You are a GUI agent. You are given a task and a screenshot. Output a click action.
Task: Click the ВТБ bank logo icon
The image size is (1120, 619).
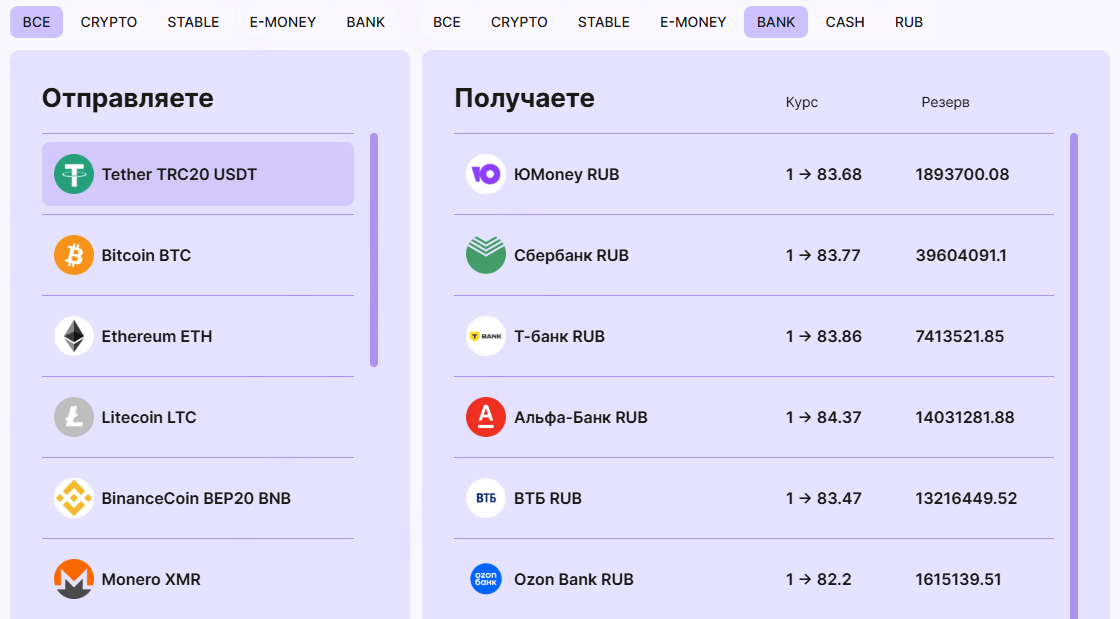tap(486, 498)
